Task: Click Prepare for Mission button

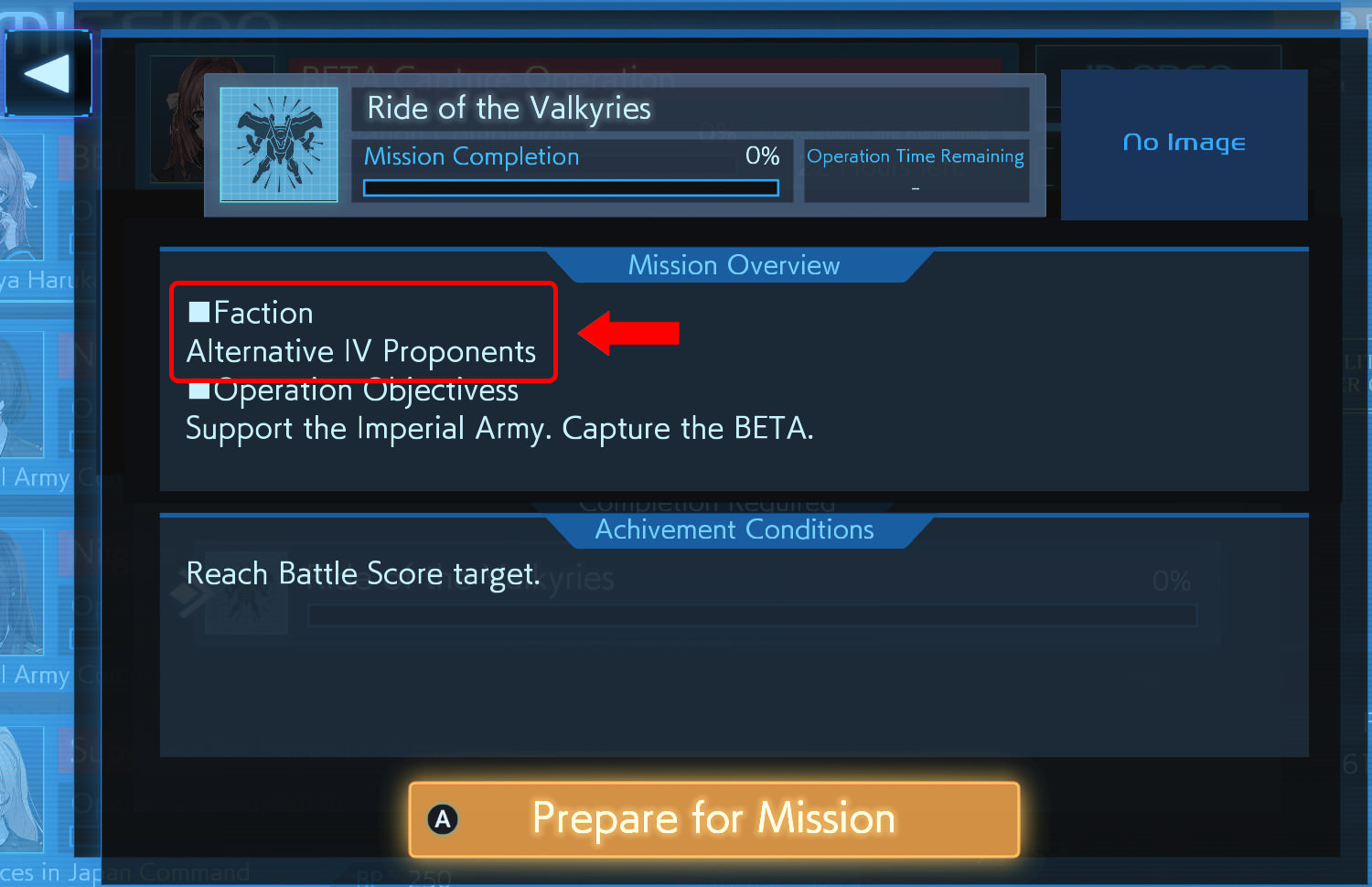Action: pyautogui.click(x=713, y=819)
